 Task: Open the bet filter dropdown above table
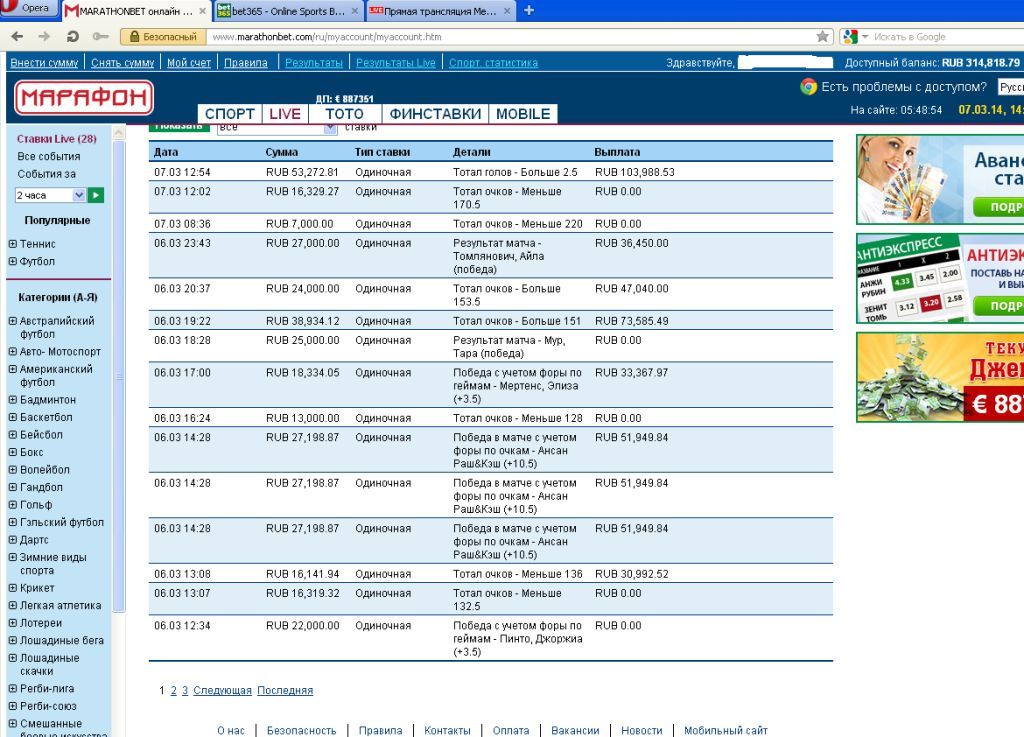[277, 128]
